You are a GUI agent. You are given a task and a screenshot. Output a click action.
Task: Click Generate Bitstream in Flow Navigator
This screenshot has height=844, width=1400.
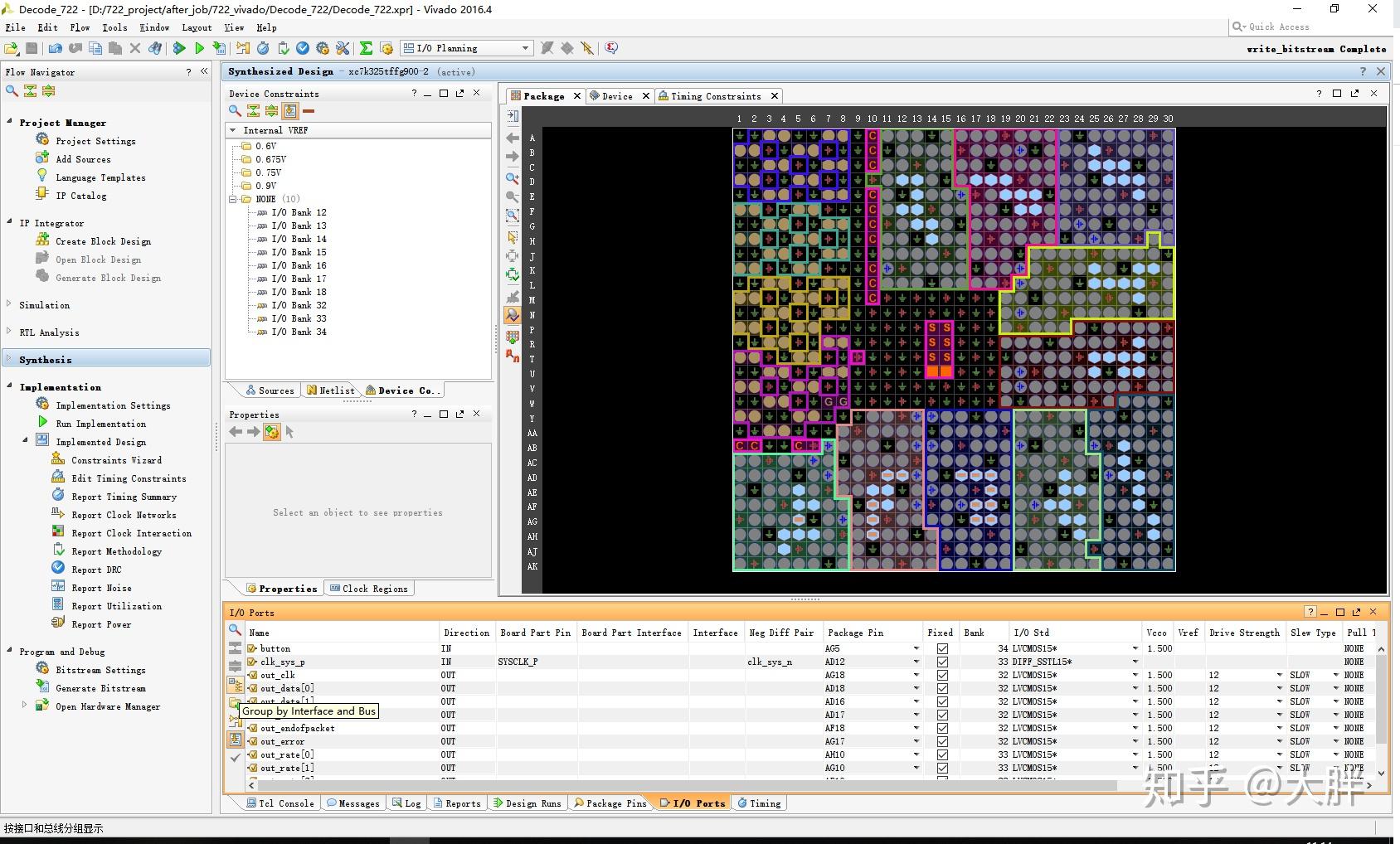100,688
